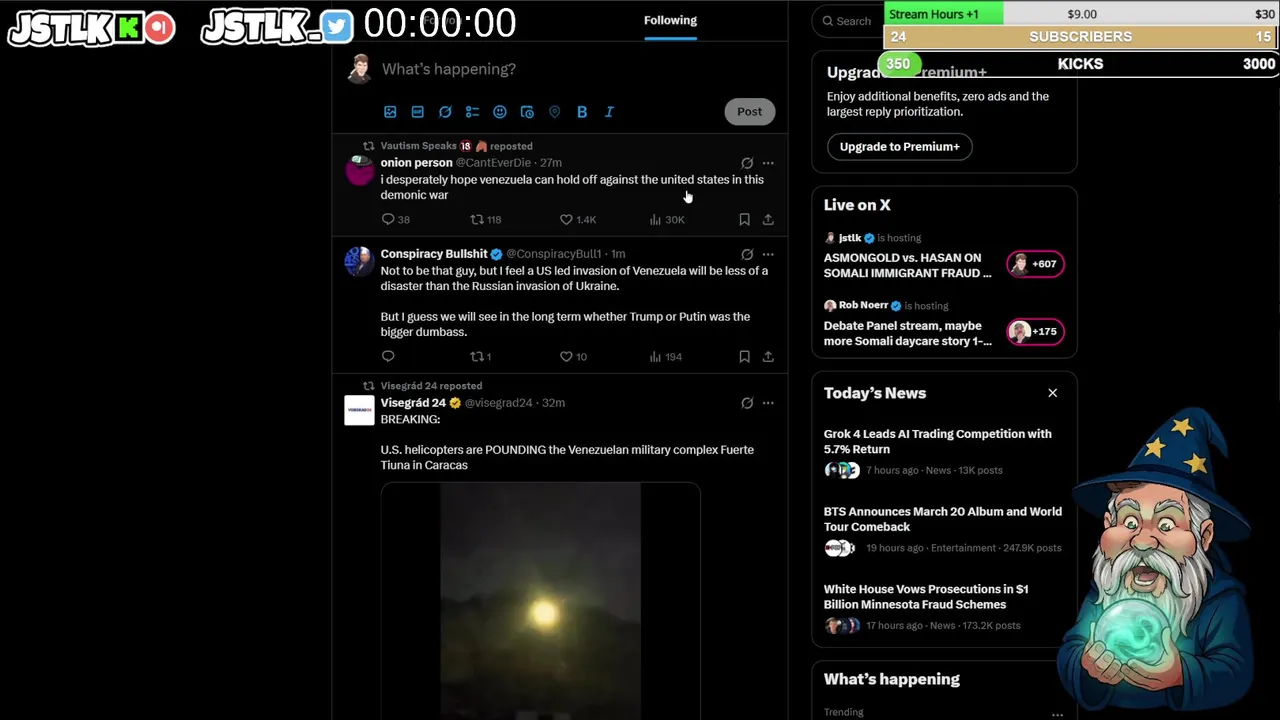The image size is (1280, 720).
Task: Click the location tag icon in composer
Action: pos(554,112)
